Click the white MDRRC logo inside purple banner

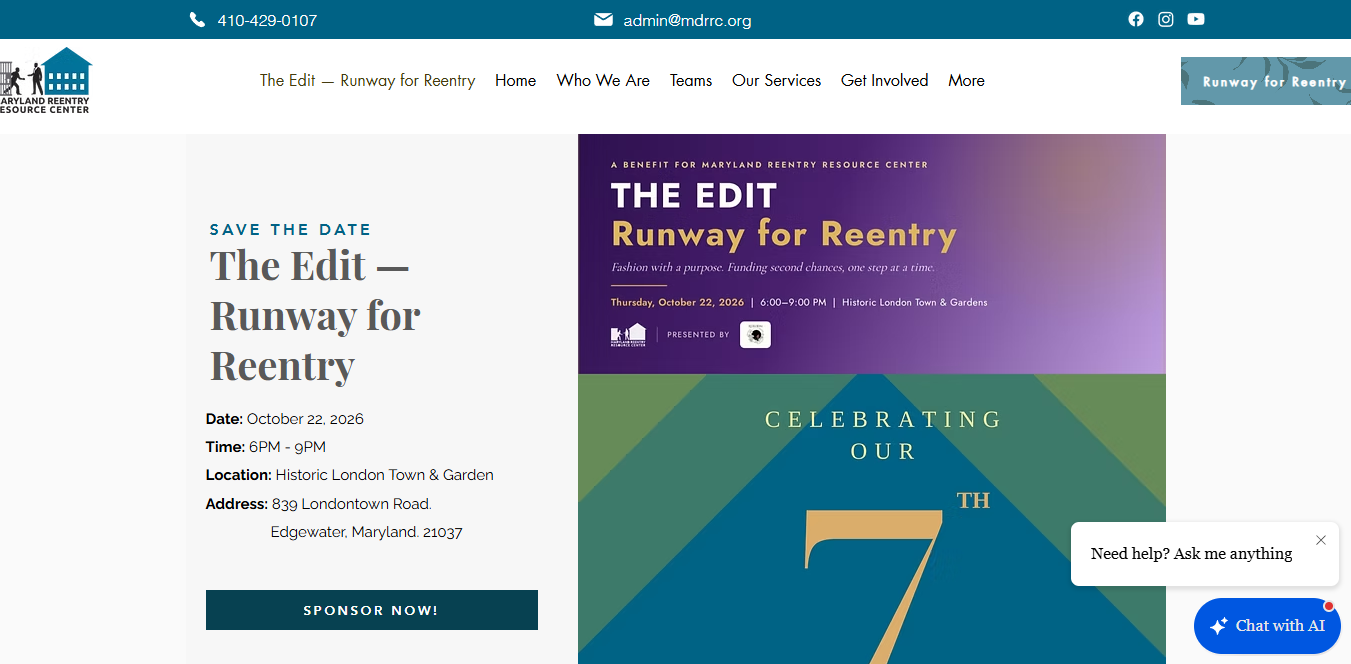coord(628,335)
